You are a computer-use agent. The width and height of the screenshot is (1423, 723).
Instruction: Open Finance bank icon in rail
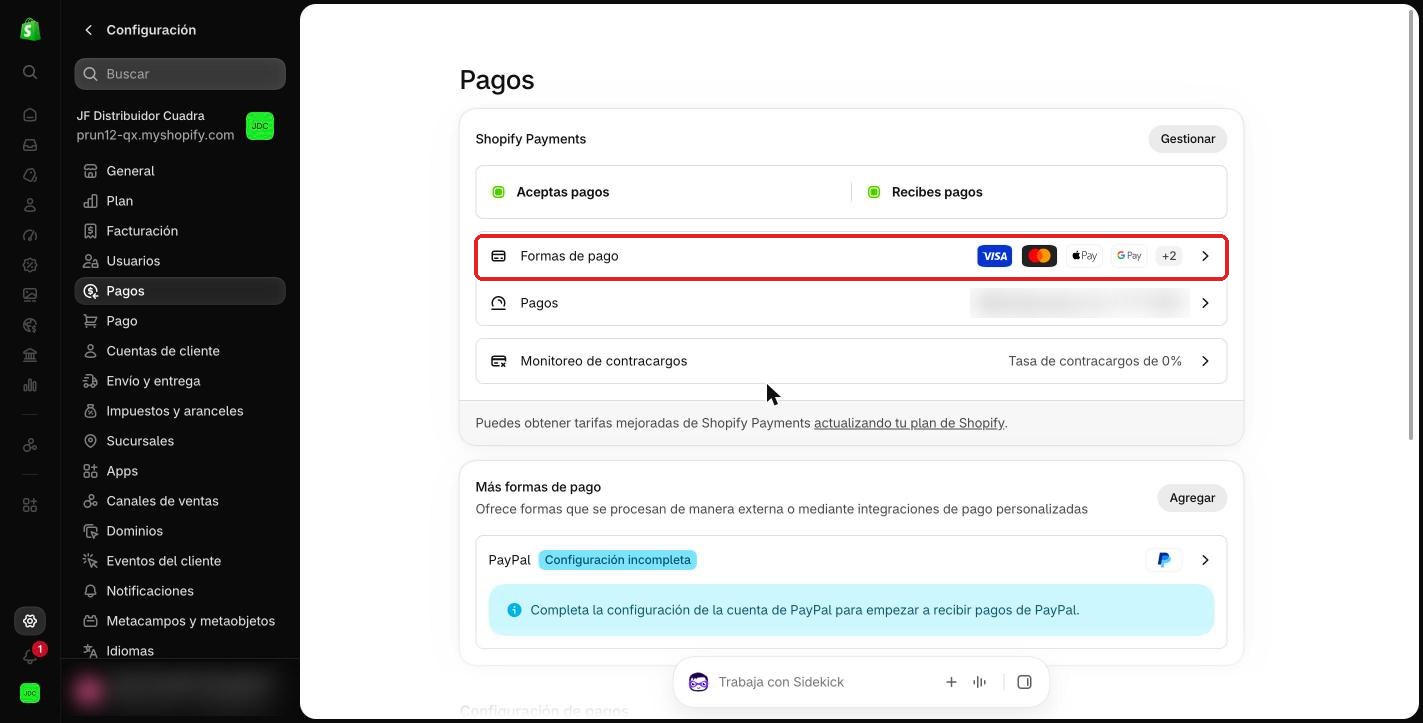click(30, 355)
